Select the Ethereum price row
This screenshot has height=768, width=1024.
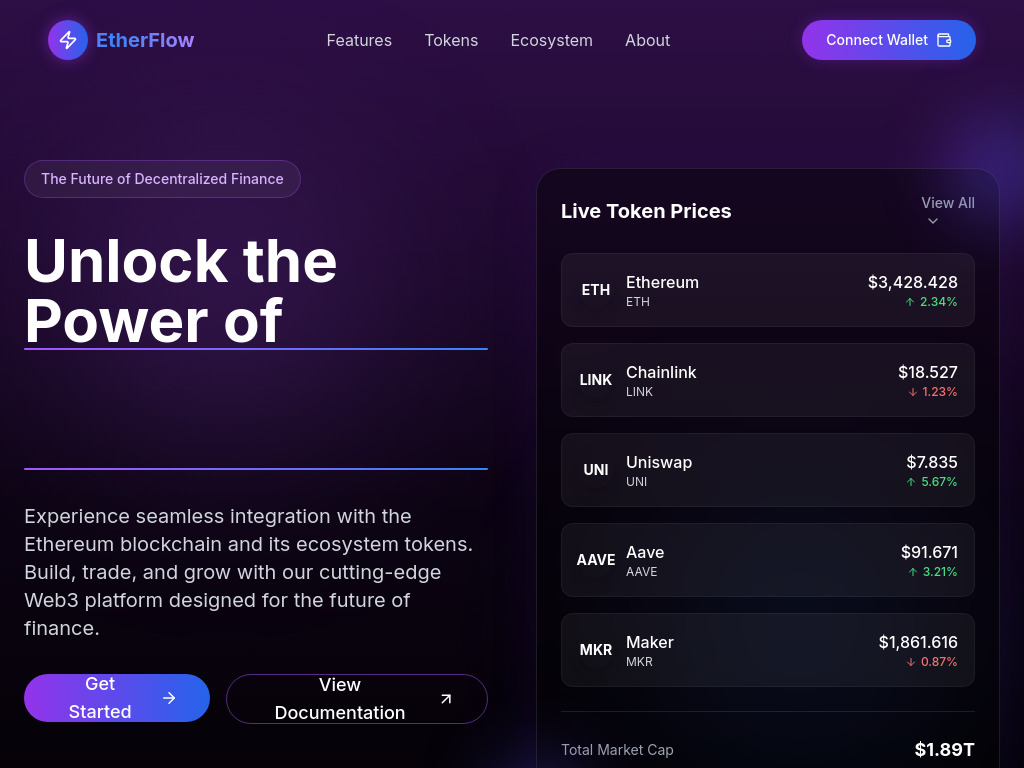pos(768,290)
